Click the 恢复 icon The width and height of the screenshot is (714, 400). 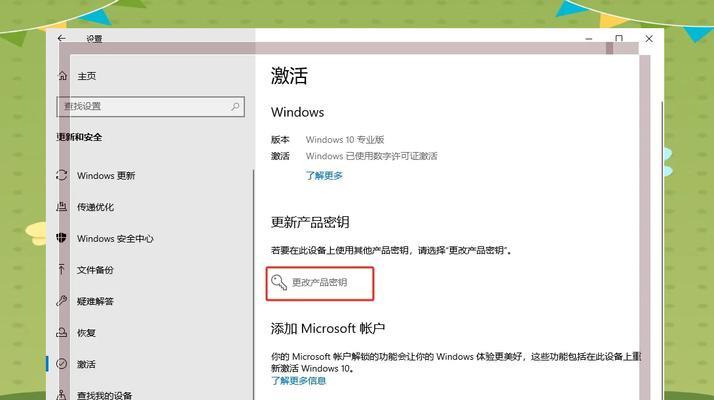(61, 333)
